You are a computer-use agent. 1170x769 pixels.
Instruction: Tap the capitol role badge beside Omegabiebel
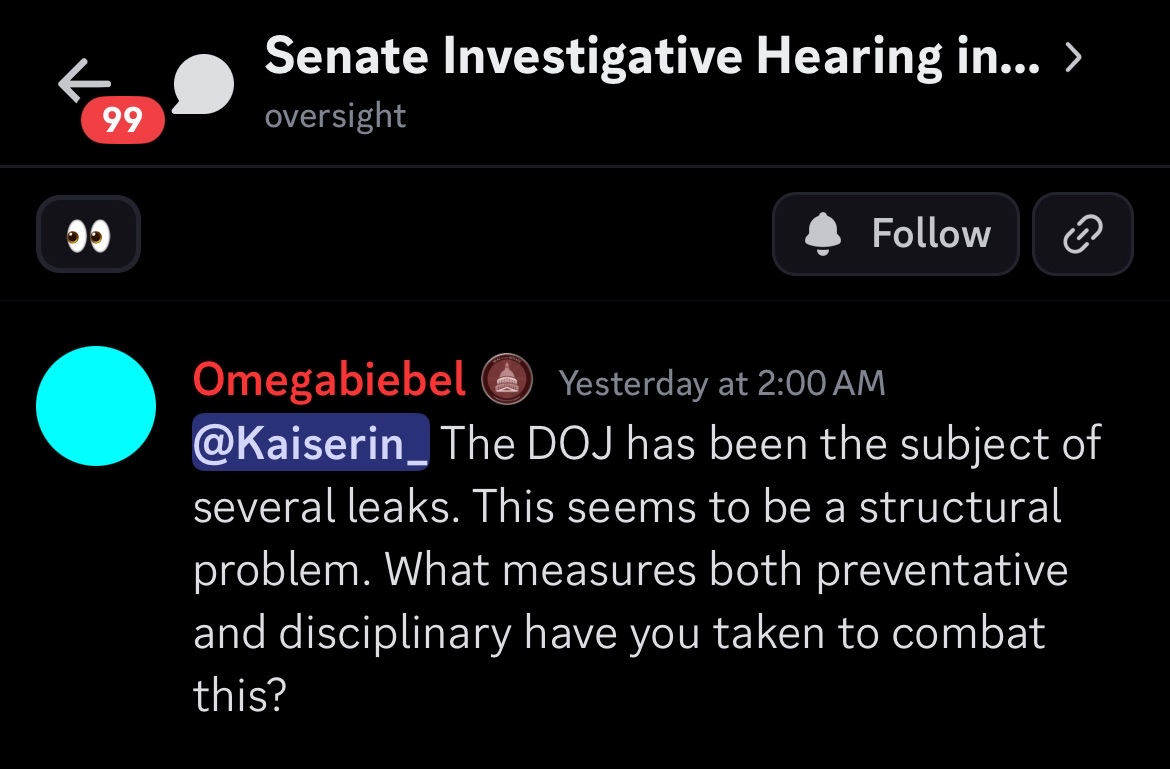click(507, 381)
